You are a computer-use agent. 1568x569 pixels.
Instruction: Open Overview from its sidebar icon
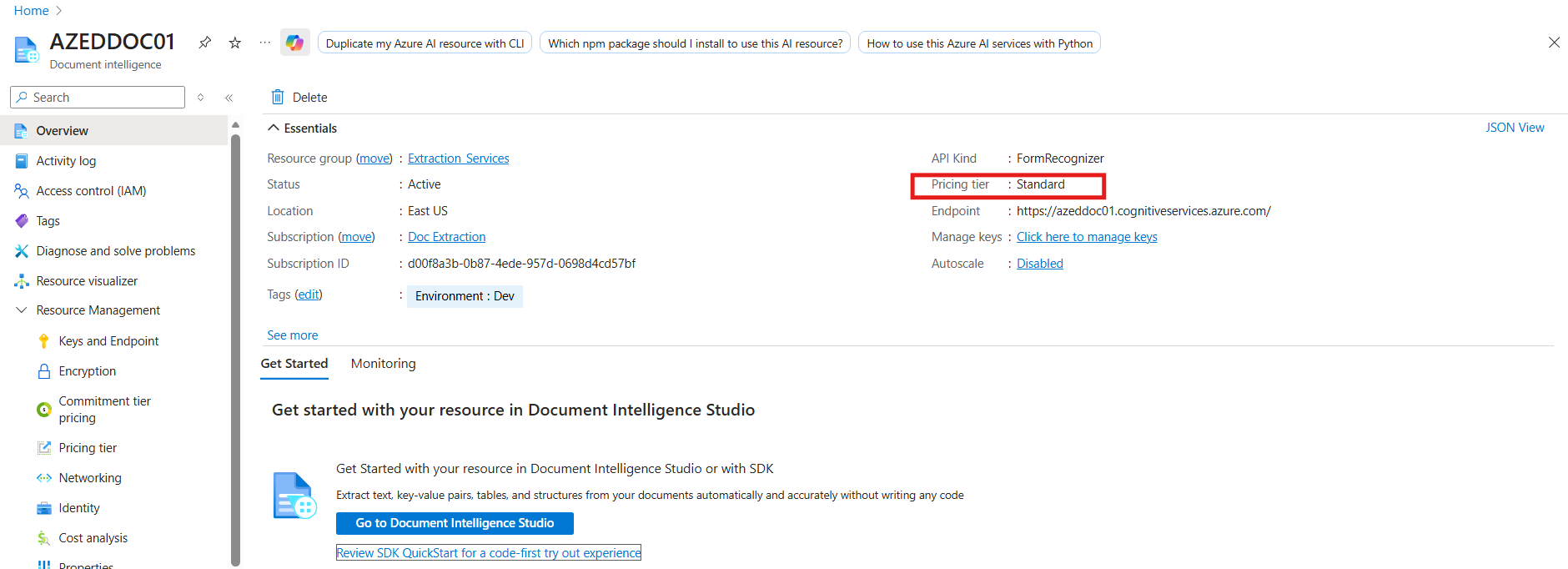[21, 131]
